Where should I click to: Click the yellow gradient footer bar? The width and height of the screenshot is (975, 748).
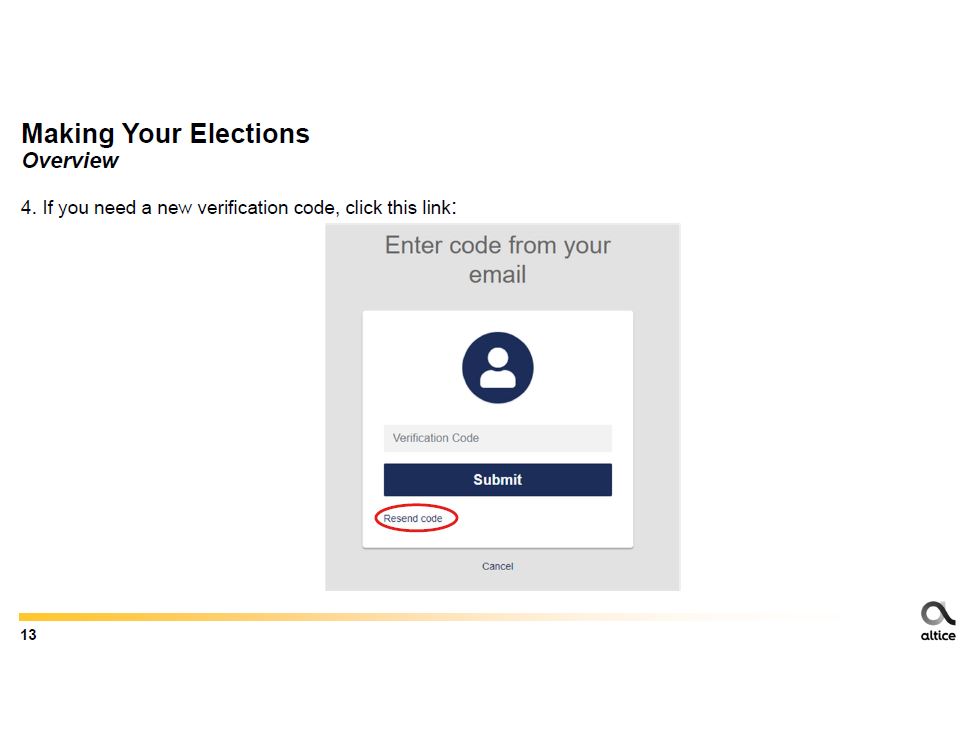coord(300,617)
